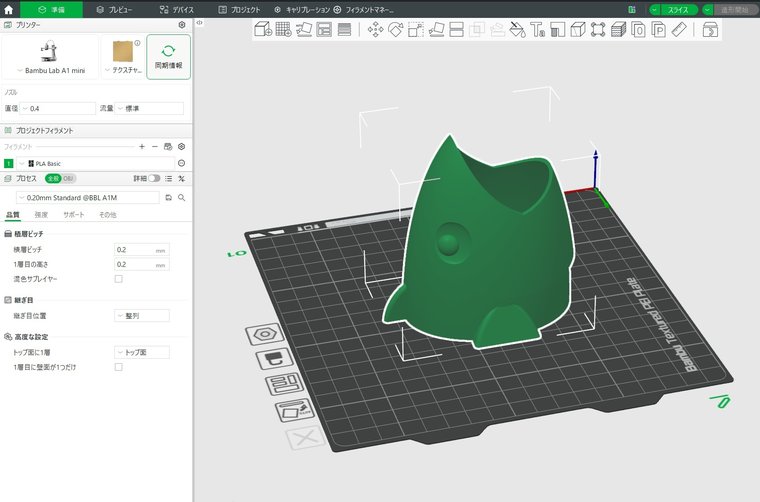The height and width of the screenshot is (502, 760).
Task: Open printer settings gear in Printer header
Action: pyautogui.click(x=182, y=25)
